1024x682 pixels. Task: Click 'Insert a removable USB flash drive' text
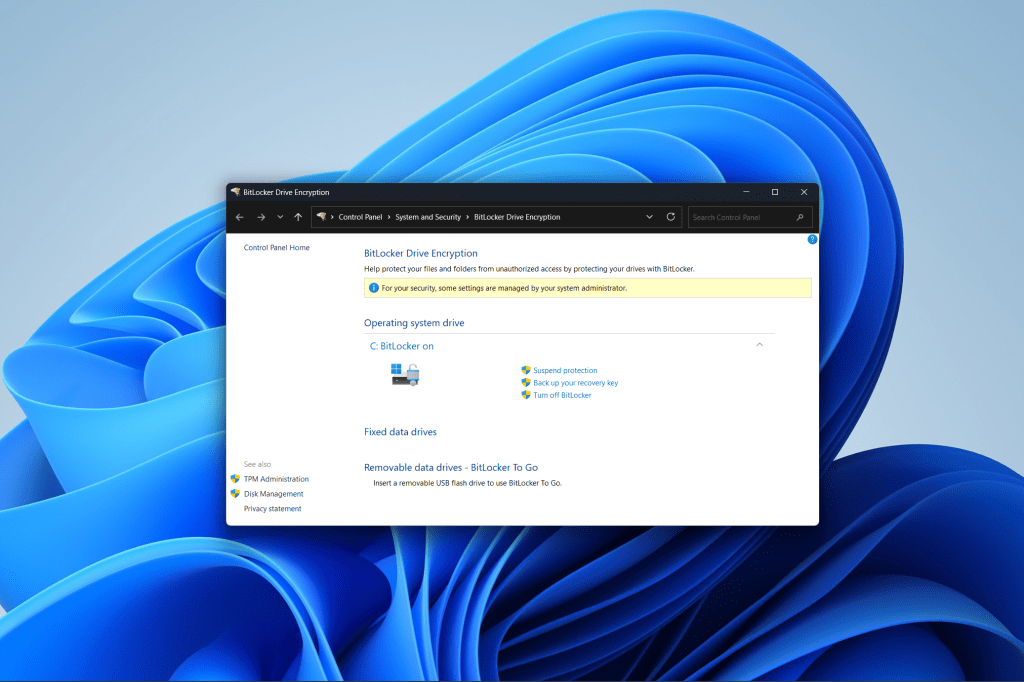click(467, 483)
